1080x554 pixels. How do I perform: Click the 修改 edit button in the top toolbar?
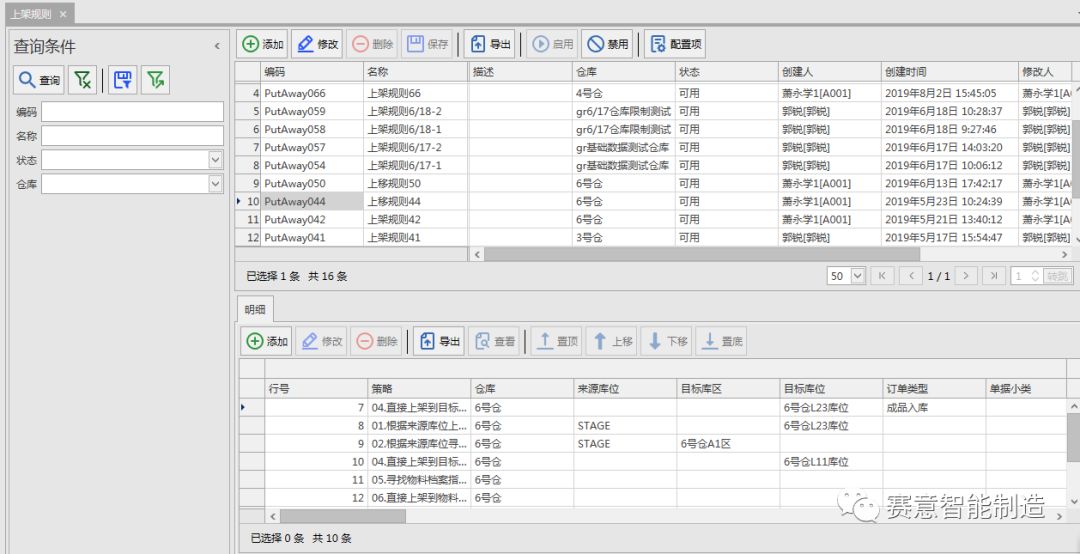[317, 44]
